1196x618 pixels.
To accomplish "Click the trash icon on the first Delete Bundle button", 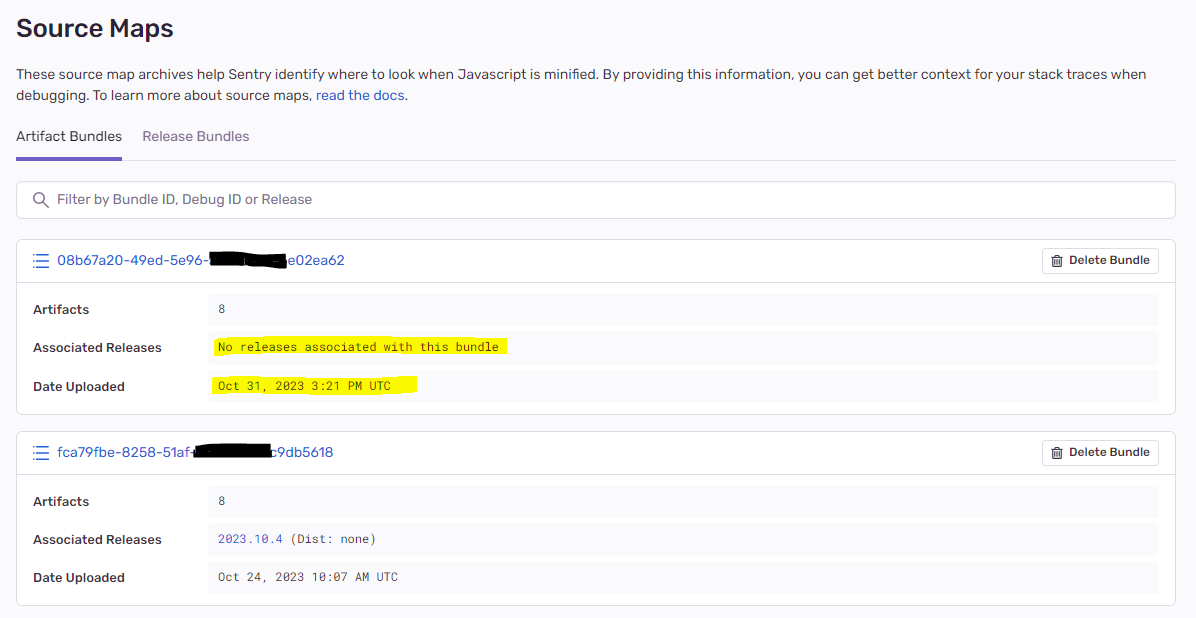I will pyautogui.click(x=1058, y=260).
